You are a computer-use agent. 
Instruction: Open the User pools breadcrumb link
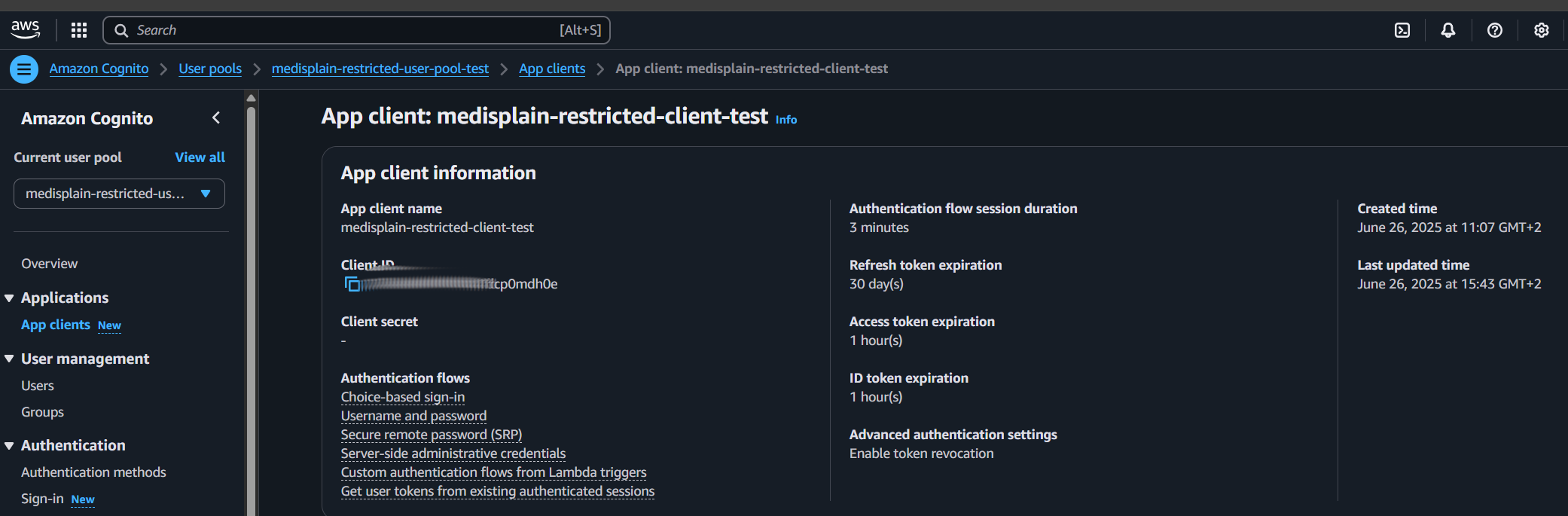(x=210, y=69)
